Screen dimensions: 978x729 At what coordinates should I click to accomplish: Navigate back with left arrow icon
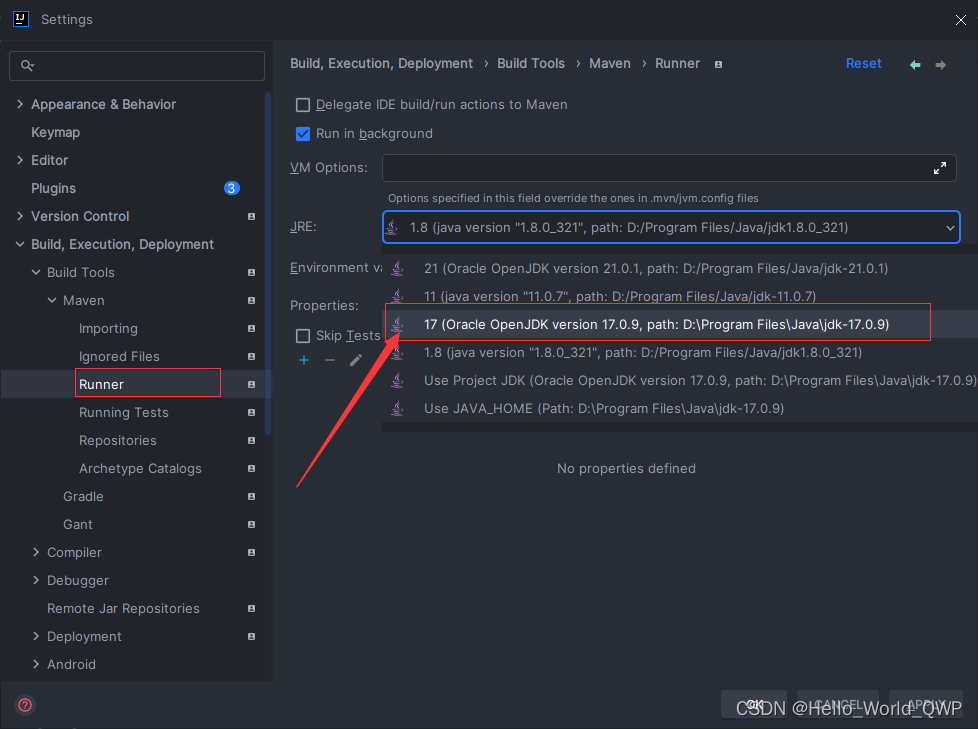click(914, 63)
